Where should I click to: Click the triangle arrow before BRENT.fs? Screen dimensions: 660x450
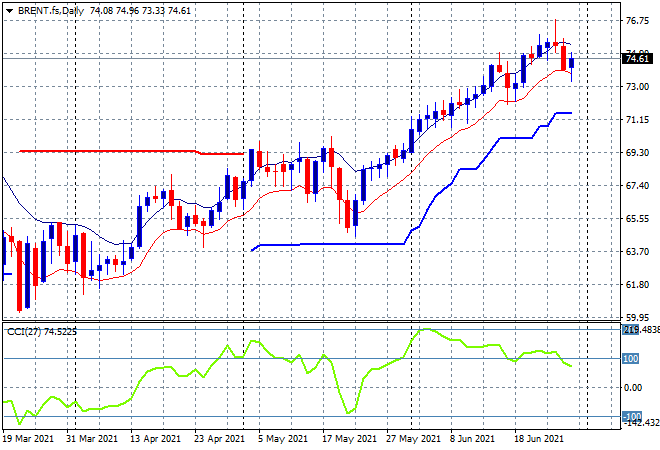(9, 11)
